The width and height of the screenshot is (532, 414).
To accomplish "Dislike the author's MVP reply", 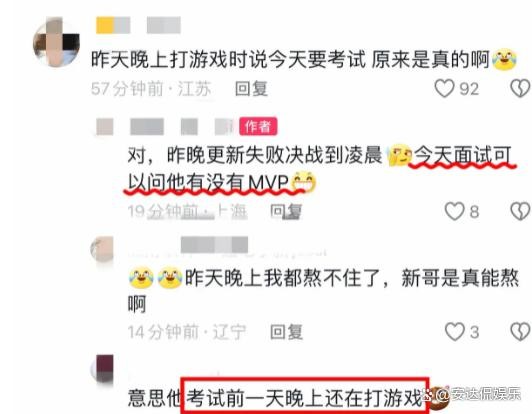I will pos(520,211).
